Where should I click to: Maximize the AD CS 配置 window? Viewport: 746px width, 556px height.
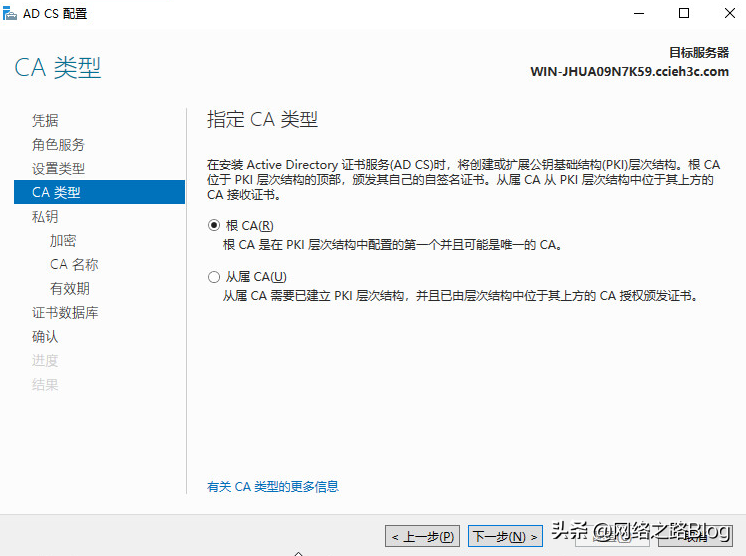684,13
